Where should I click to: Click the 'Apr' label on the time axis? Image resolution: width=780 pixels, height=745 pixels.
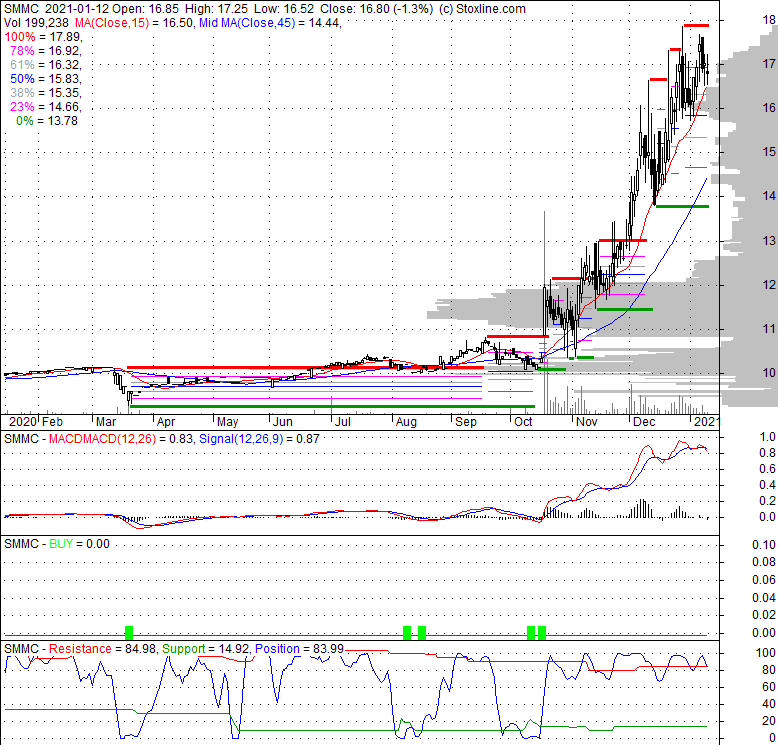[166, 422]
